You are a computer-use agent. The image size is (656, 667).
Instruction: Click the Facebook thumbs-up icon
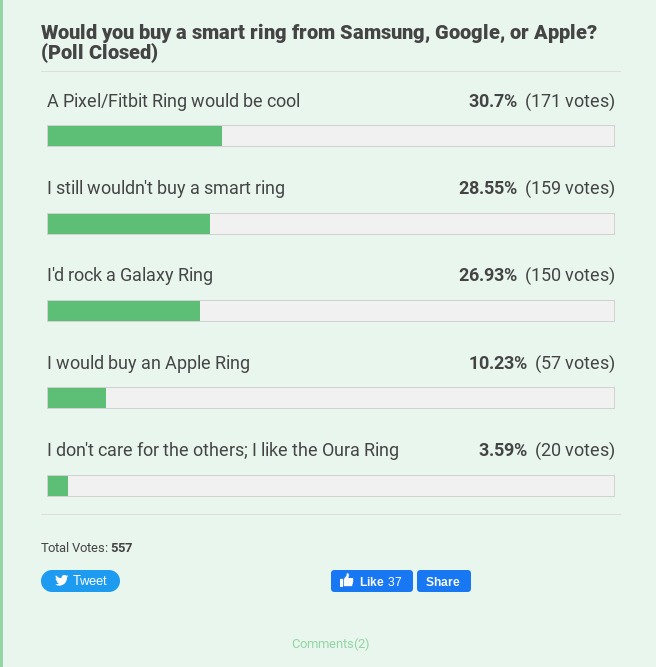[x=347, y=581]
